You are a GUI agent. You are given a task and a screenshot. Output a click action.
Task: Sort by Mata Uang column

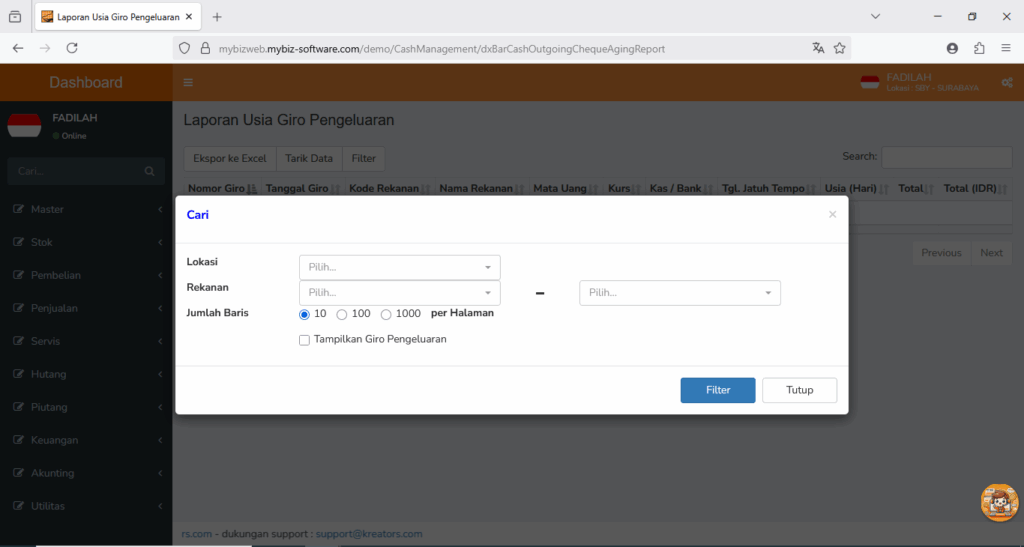coord(566,188)
